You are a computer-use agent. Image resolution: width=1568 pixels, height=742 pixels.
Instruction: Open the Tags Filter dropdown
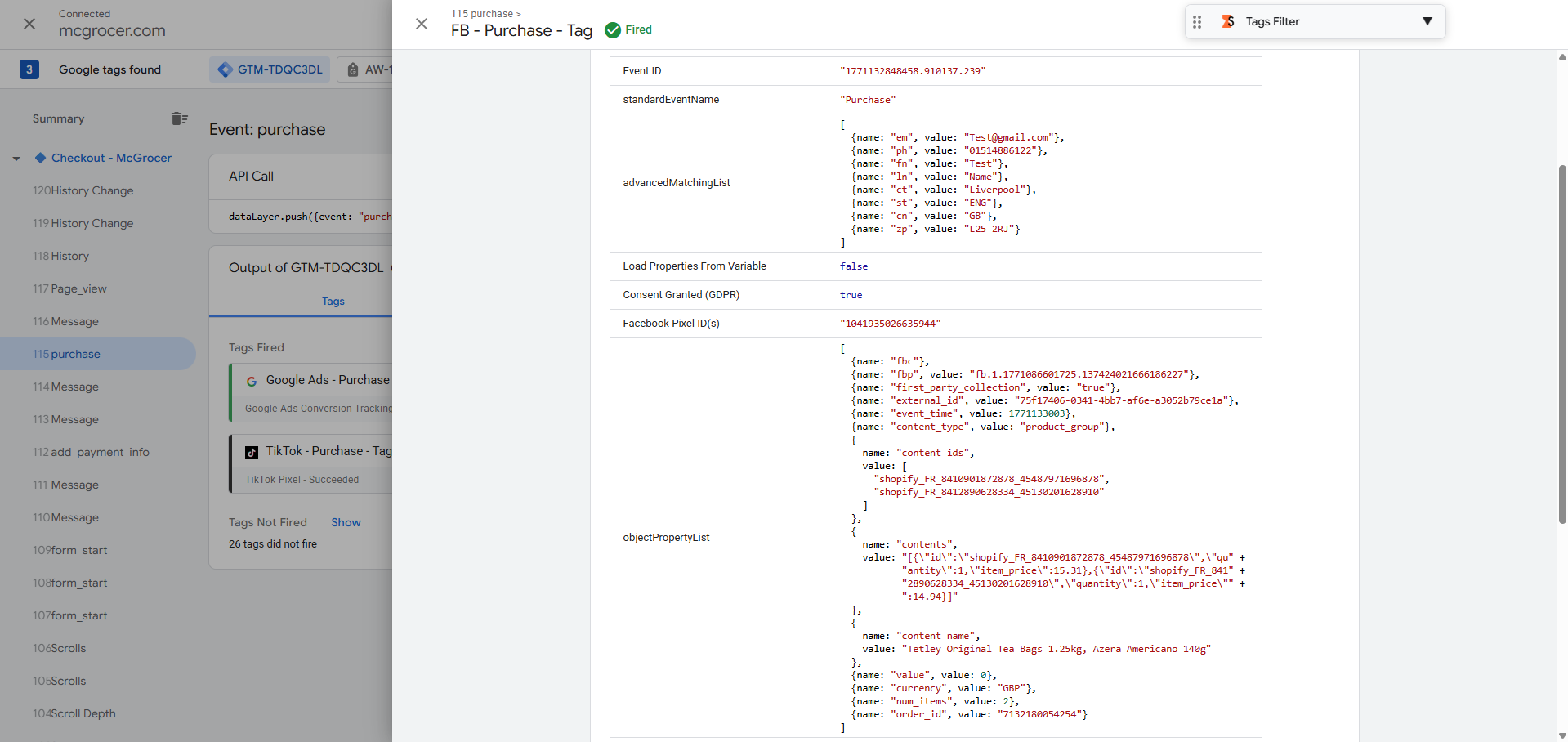pos(1427,22)
